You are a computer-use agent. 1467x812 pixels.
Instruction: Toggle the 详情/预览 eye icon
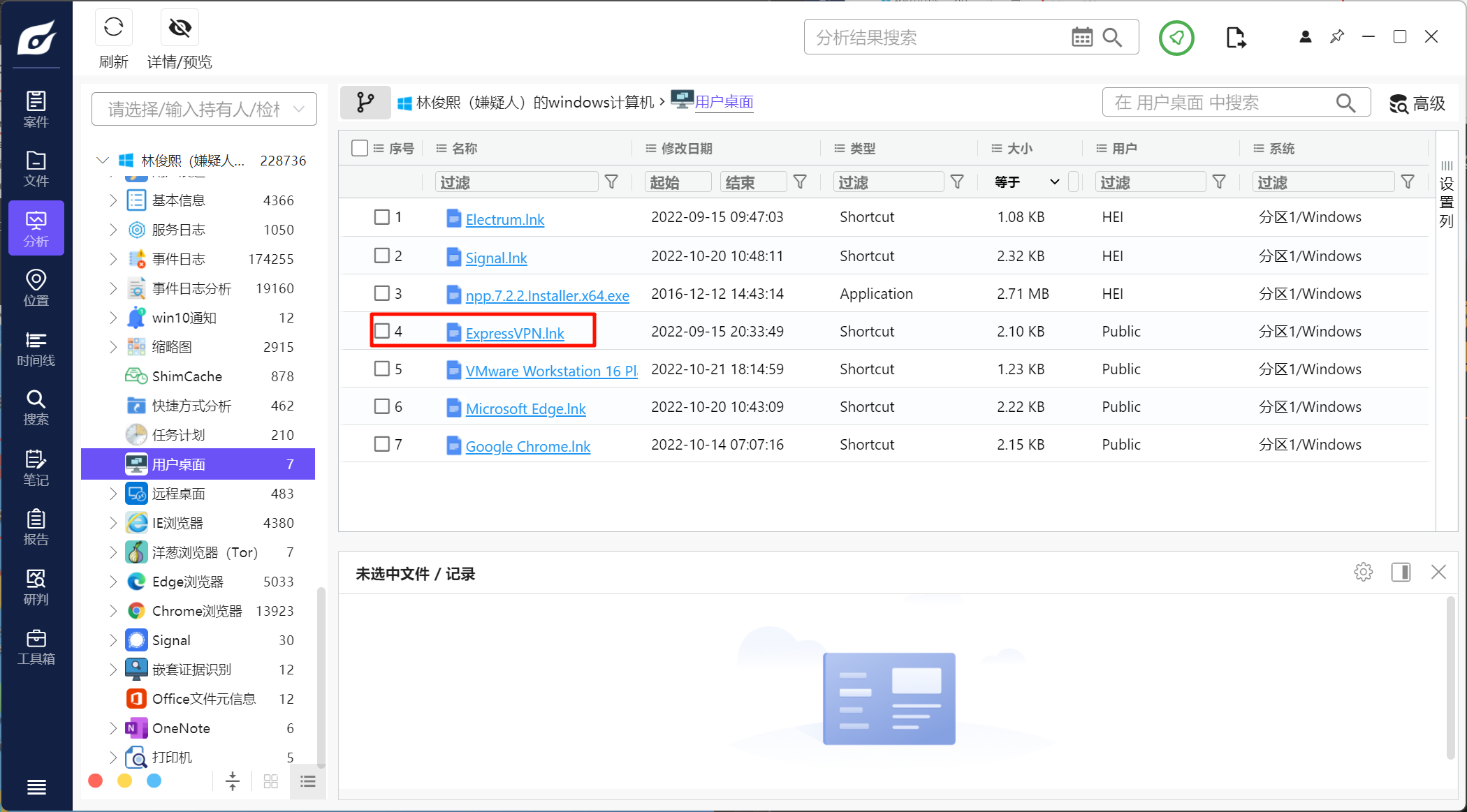coord(180,28)
